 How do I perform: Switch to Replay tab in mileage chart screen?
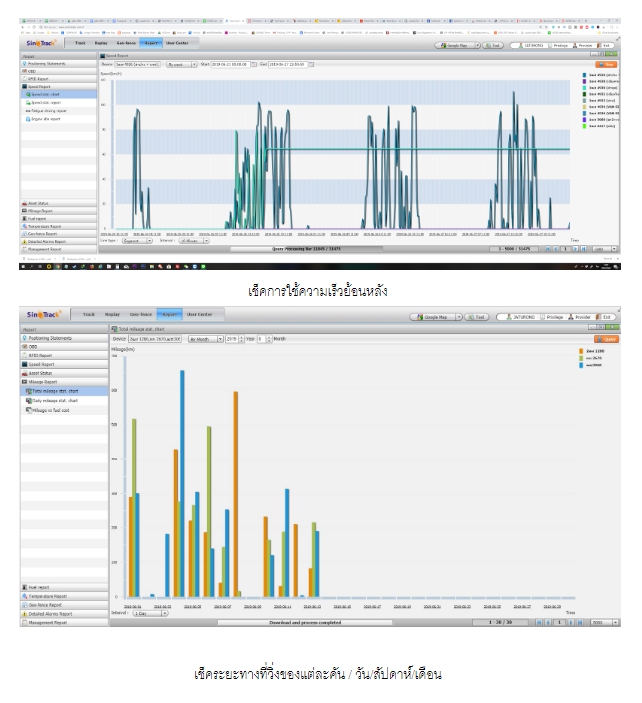point(113,315)
